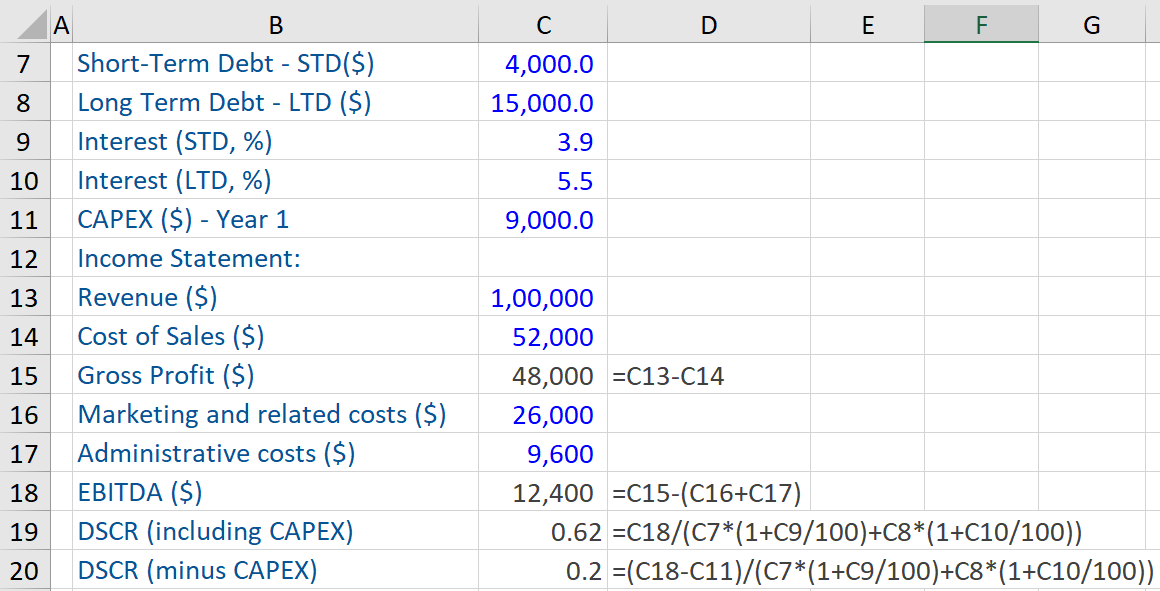Select column C header
Image resolution: width=1160 pixels, height=591 pixels.
point(542,24)
